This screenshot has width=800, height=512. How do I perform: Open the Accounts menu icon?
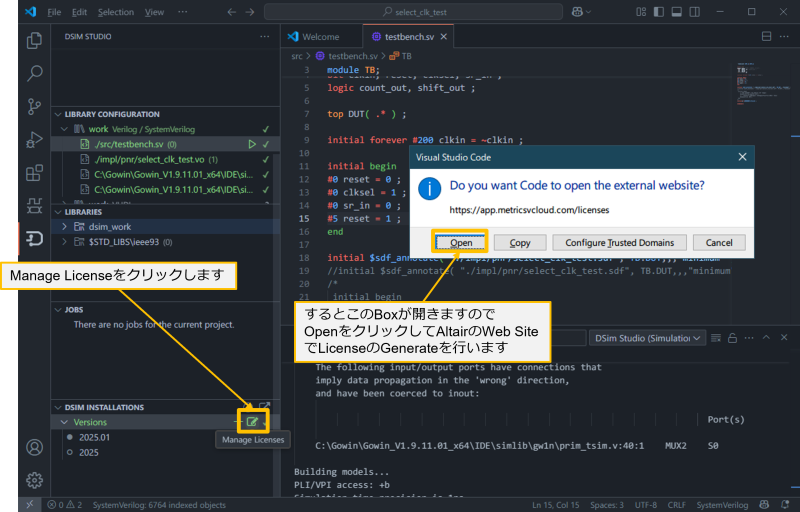[34, 447]
